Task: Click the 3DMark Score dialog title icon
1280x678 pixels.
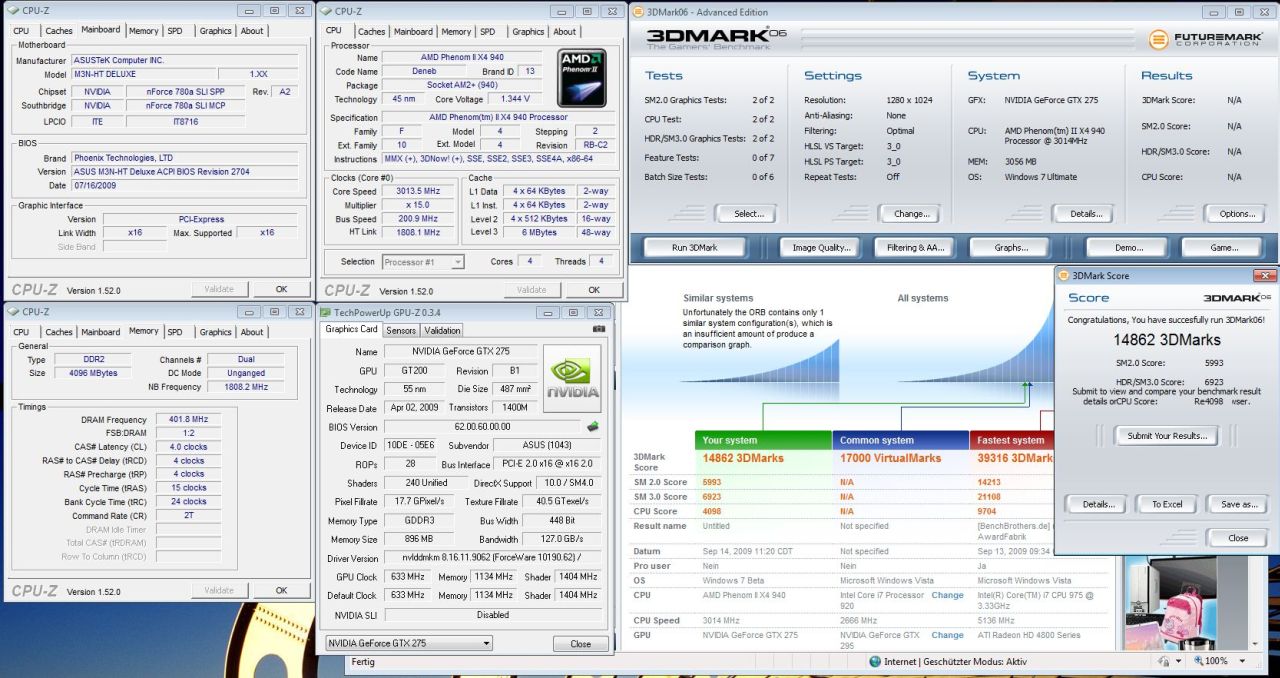Action: tap(1064, 275)
